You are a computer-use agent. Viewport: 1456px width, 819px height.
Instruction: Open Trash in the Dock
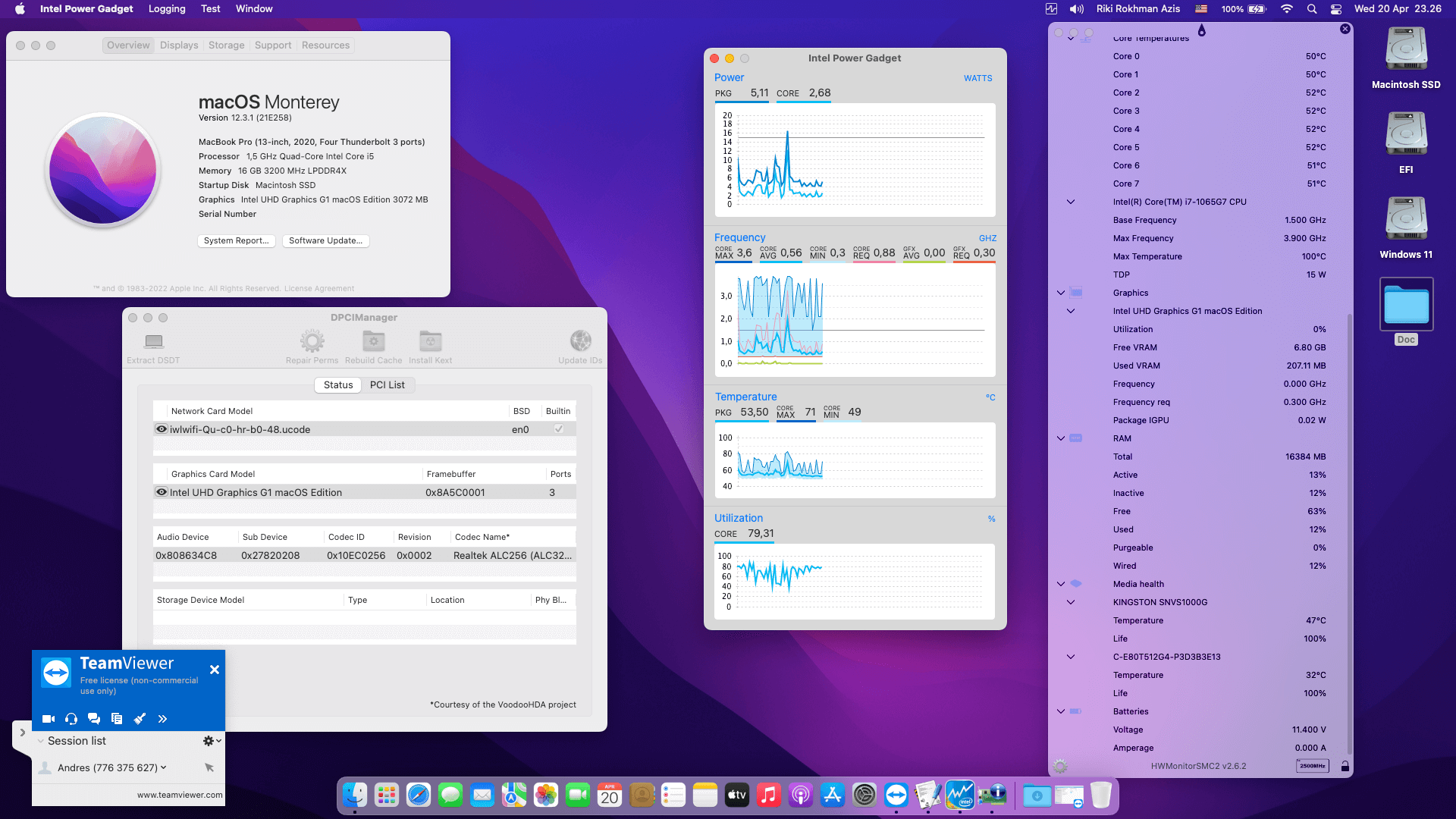pyautogui.click(x=1101, y=795)
